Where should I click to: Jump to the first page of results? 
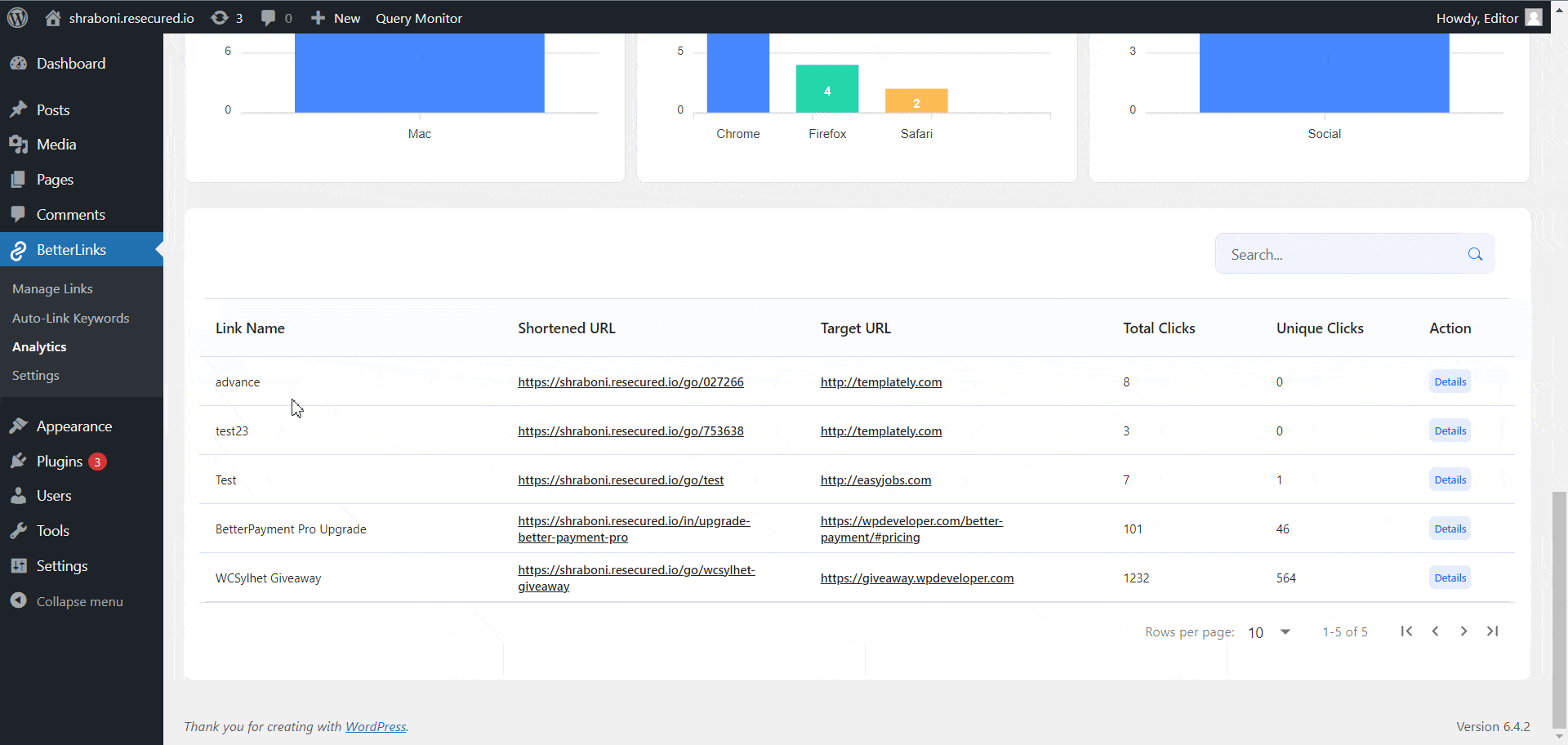[x=1407, y=631]
